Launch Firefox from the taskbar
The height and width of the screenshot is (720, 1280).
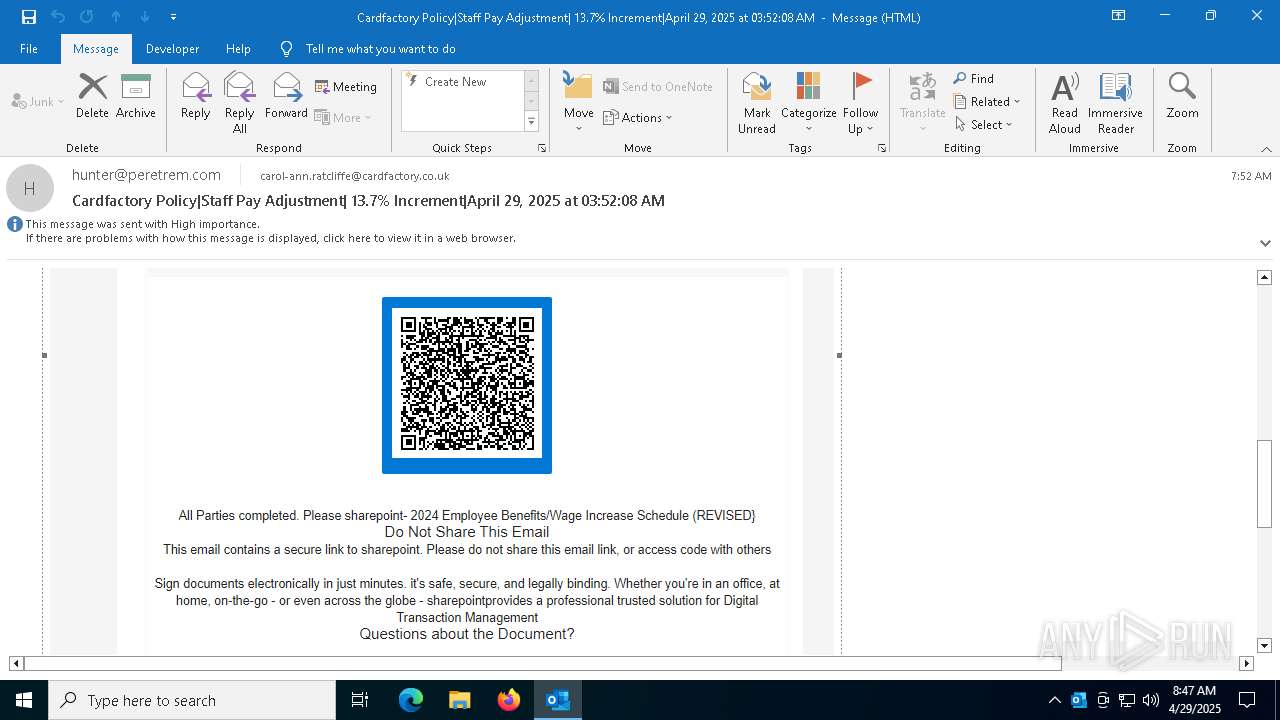point(509,700)
